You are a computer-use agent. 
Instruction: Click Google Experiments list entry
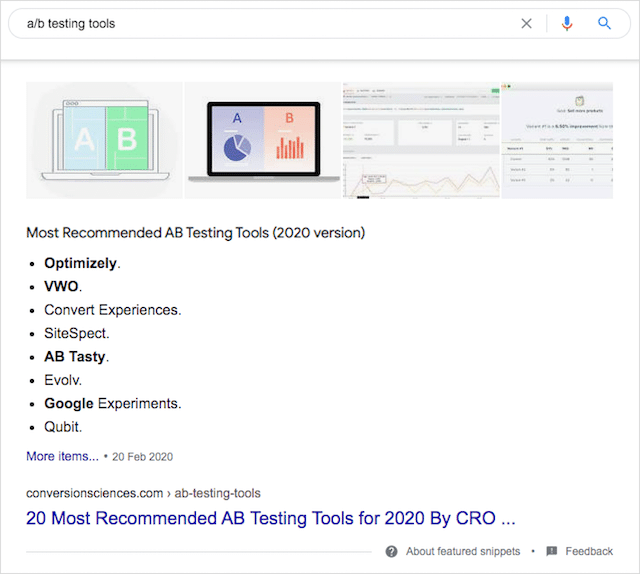tap(112, 404)
